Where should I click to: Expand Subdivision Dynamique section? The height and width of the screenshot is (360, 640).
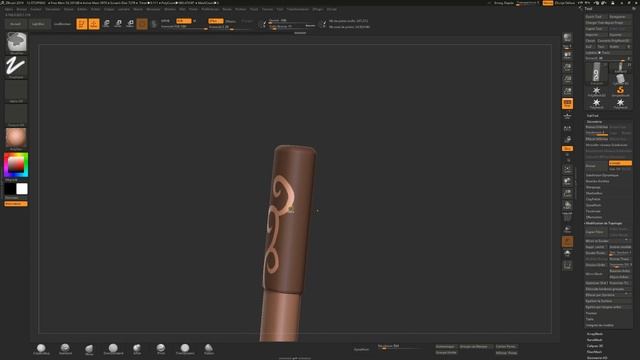point(602,175)
